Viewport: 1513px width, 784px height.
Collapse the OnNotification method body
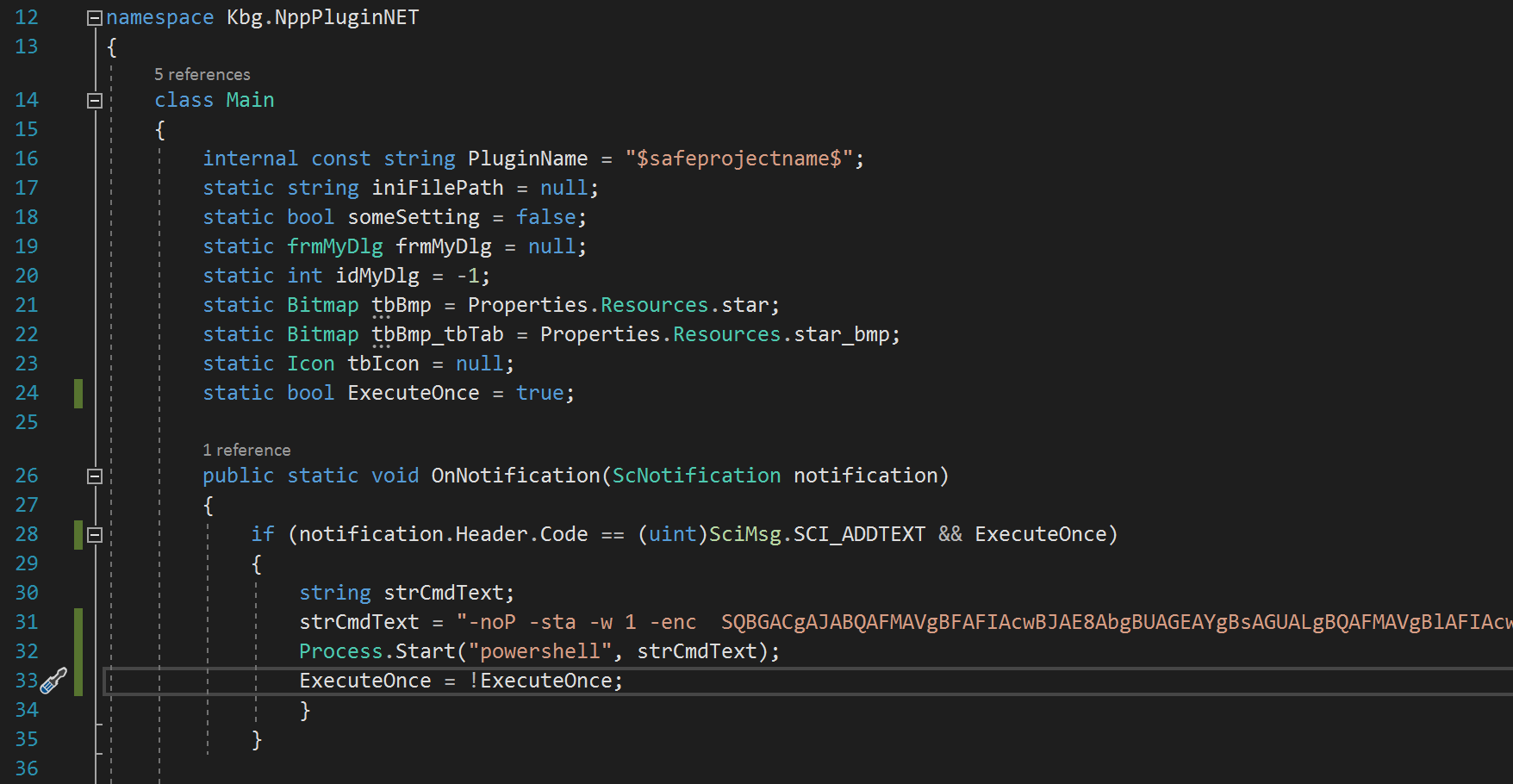coord(95,476)
